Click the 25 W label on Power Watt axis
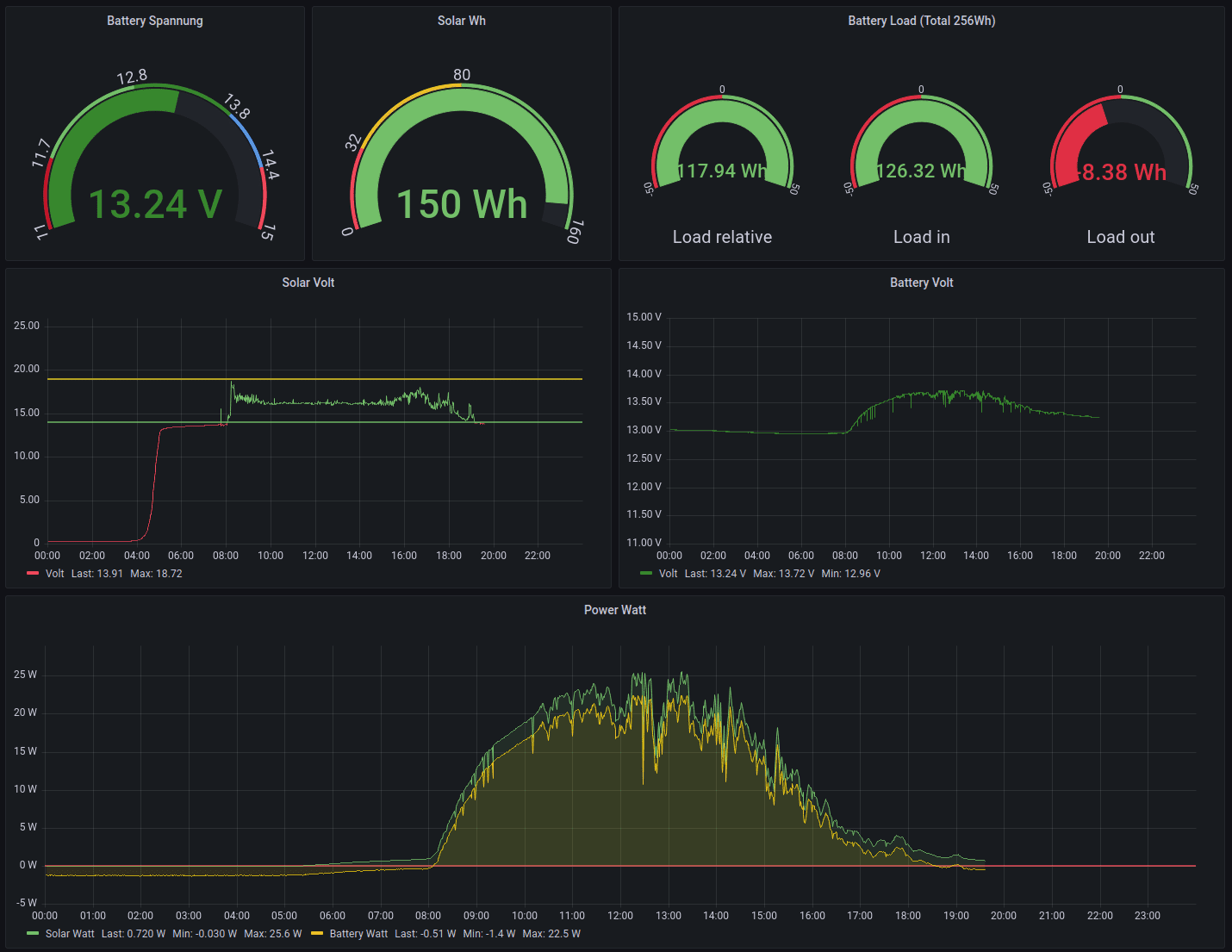This screenshot has height=952, width=1232. 25,675
